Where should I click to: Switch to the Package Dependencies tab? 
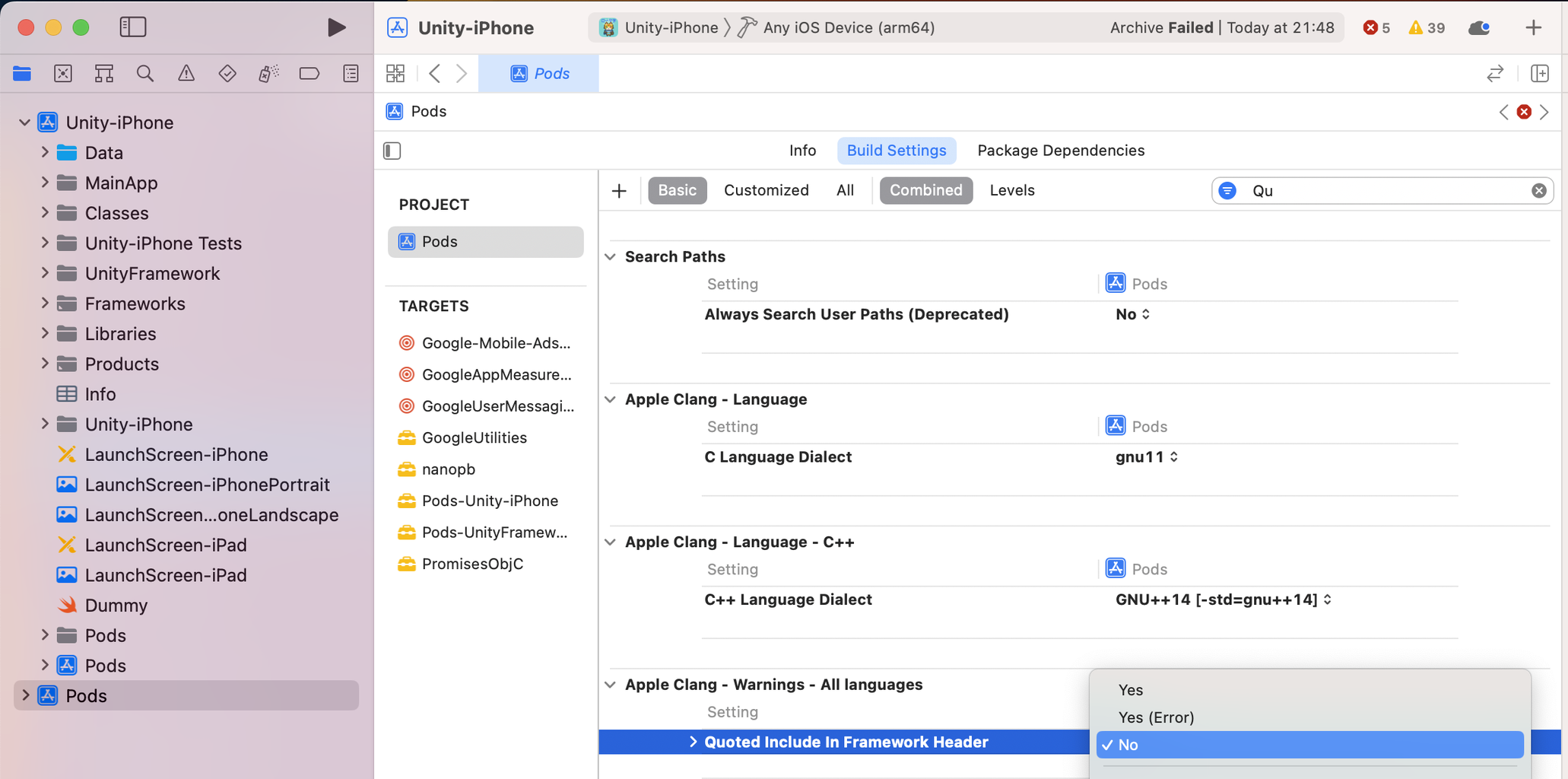click(1060, 150)
